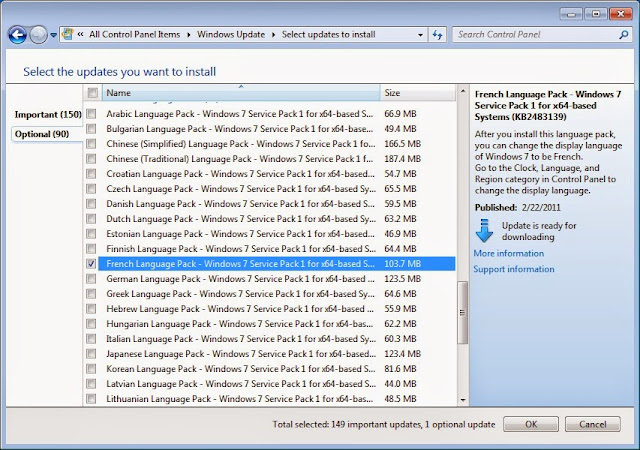Switch to Important (150) tab
Screen dimensions: 640x450
[x=48, y=114]
